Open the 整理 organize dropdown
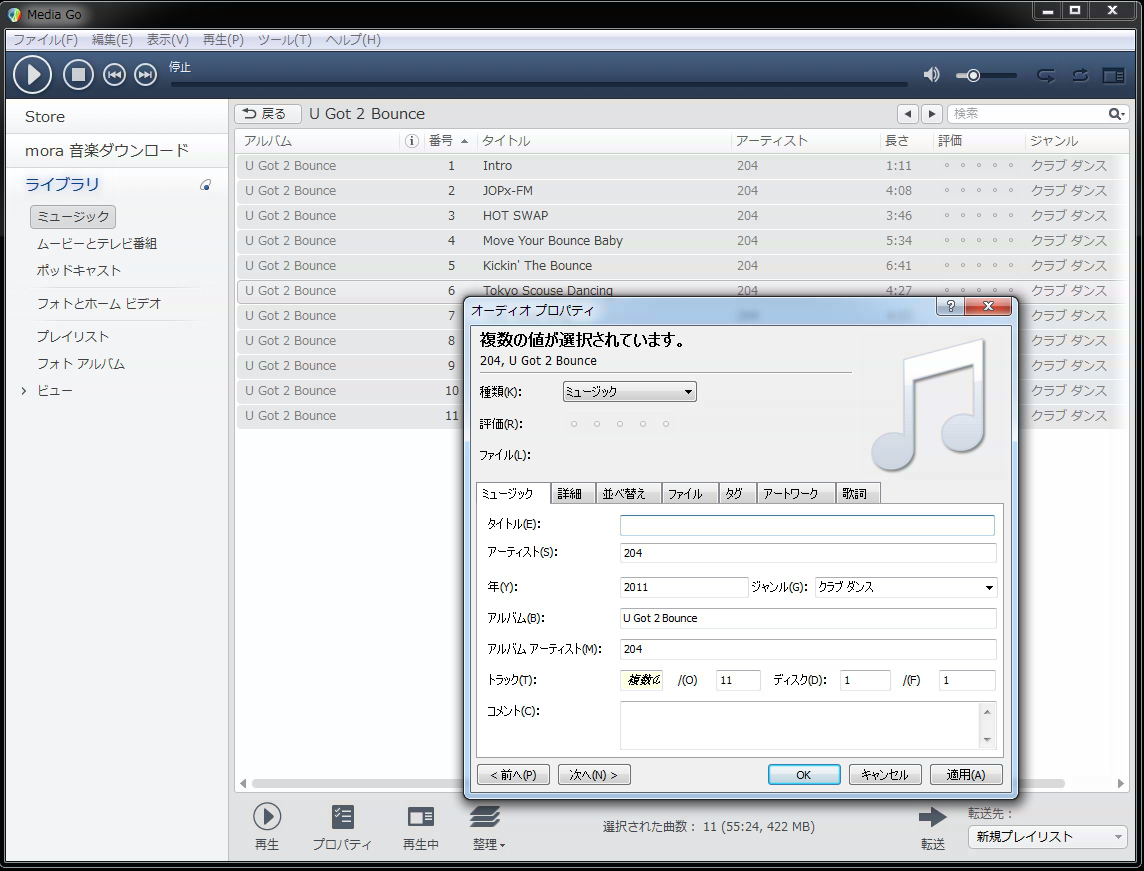This screenshot has height=871, width=1144. (x=488, y=828)
